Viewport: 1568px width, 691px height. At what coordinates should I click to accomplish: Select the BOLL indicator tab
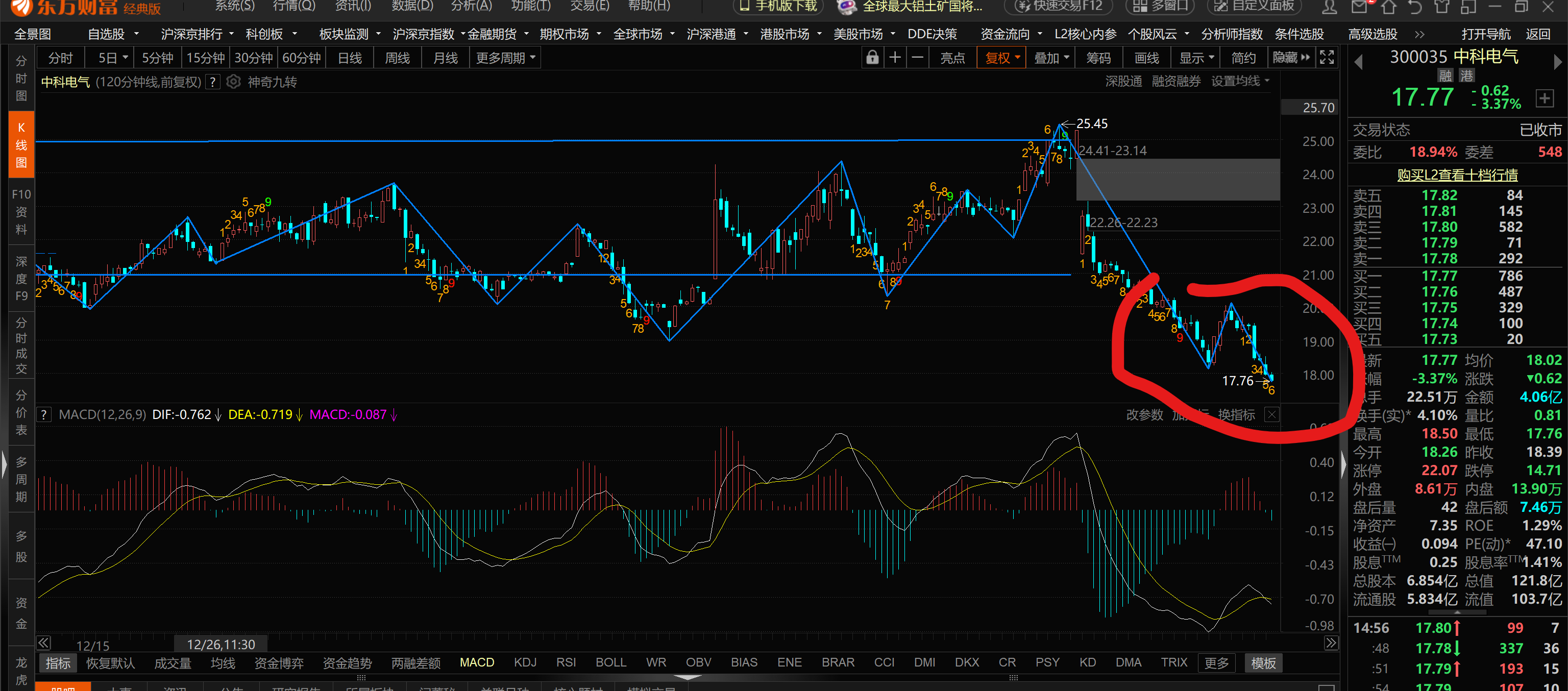[x=610, y=662]
